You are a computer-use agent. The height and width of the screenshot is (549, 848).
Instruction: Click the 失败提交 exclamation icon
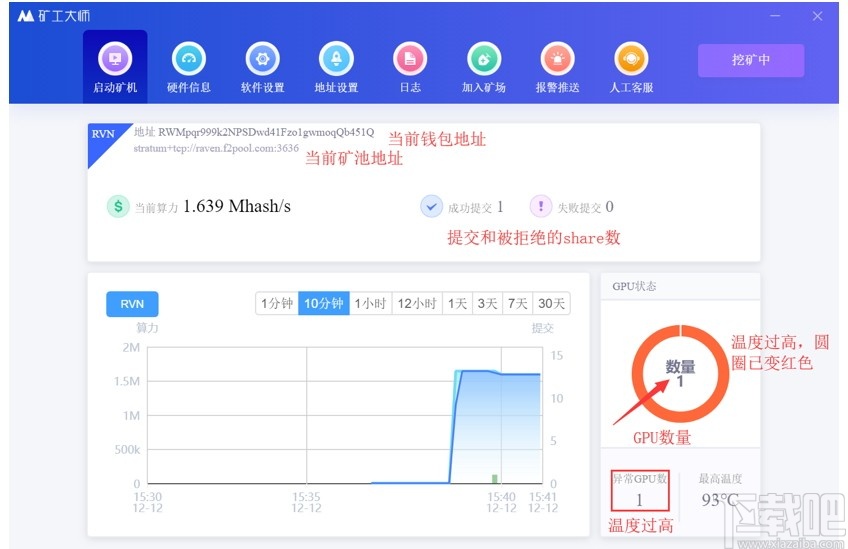(540, 207)
